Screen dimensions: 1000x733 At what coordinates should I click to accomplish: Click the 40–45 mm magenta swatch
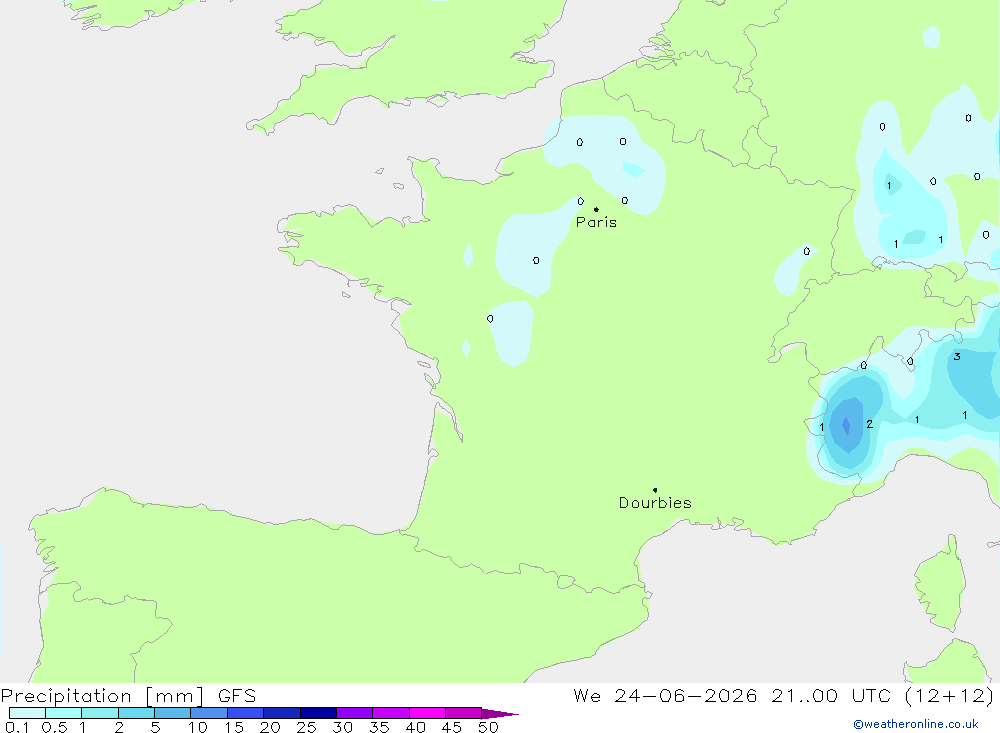(427, 713)
